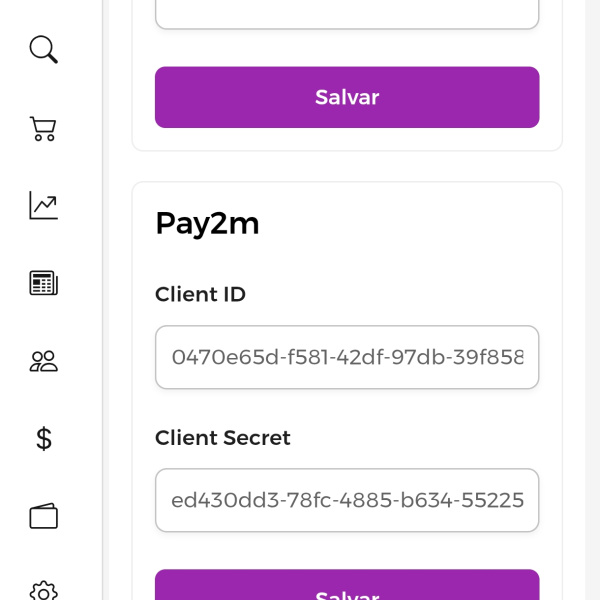The height and width of the screenshot is (600, 600).
Task: Click the empty gap between the two cards
Action: tap(347, 166)
